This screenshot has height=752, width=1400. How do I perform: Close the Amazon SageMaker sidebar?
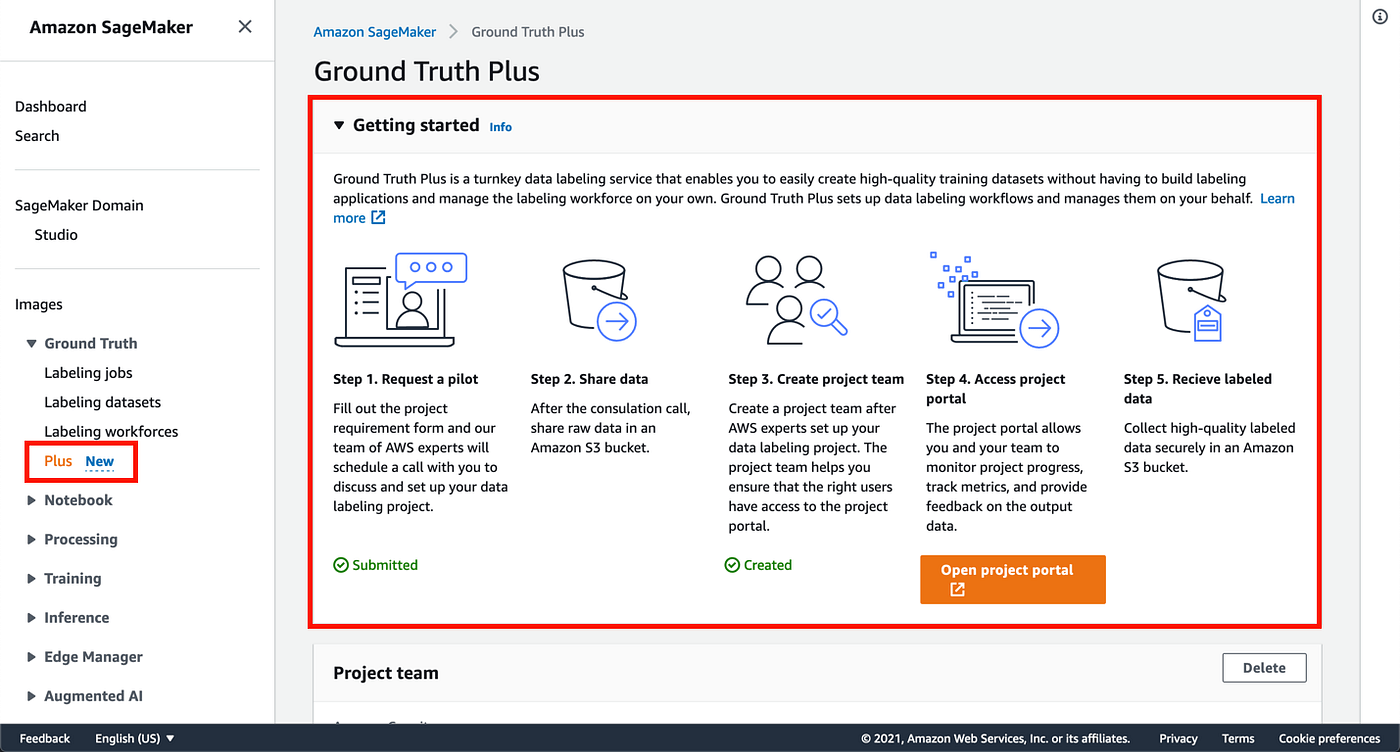[245, 27]
